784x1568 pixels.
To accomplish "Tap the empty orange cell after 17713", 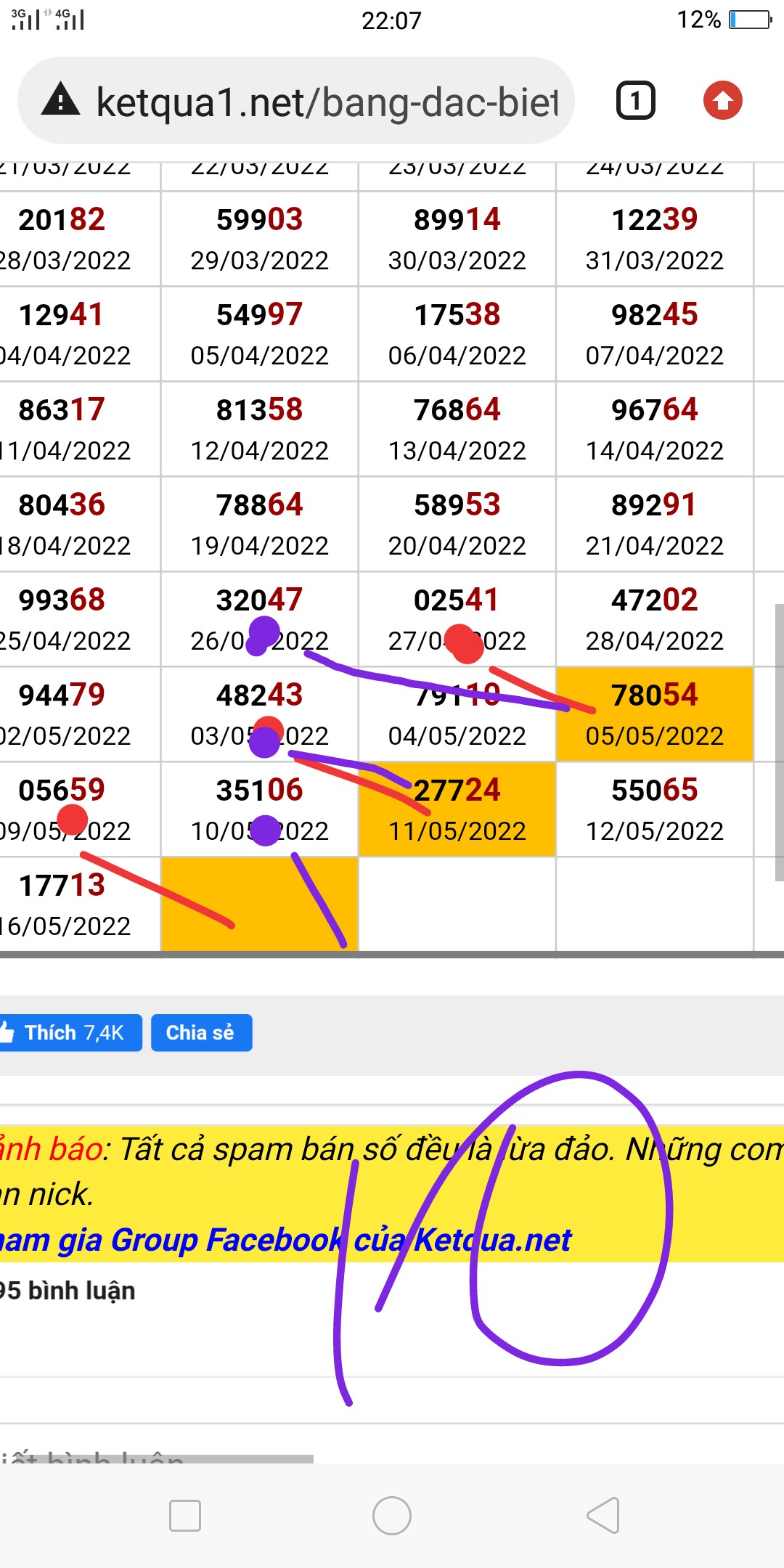I will pyautogui.click(x=259, y=904).
